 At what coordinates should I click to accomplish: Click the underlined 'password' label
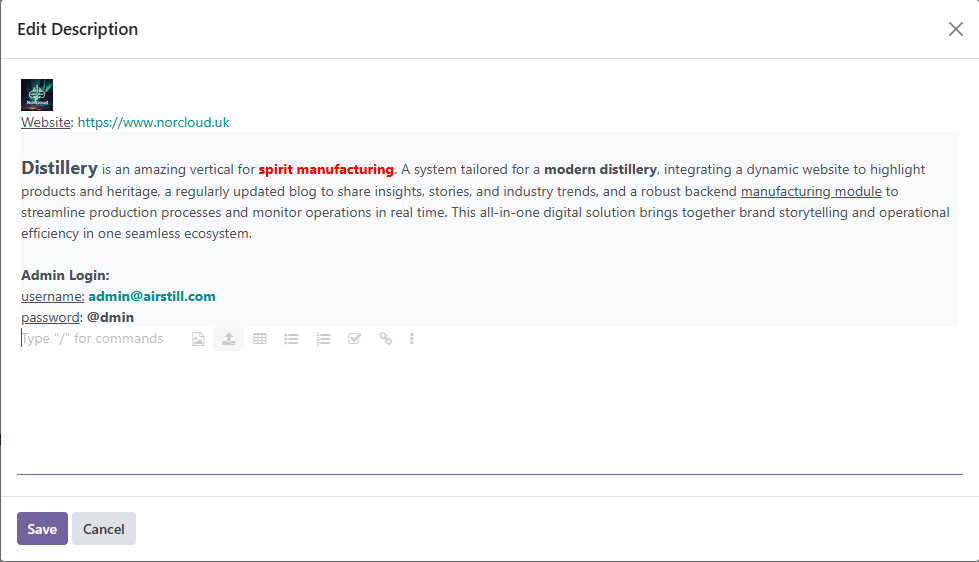click(x=51, y=317)
